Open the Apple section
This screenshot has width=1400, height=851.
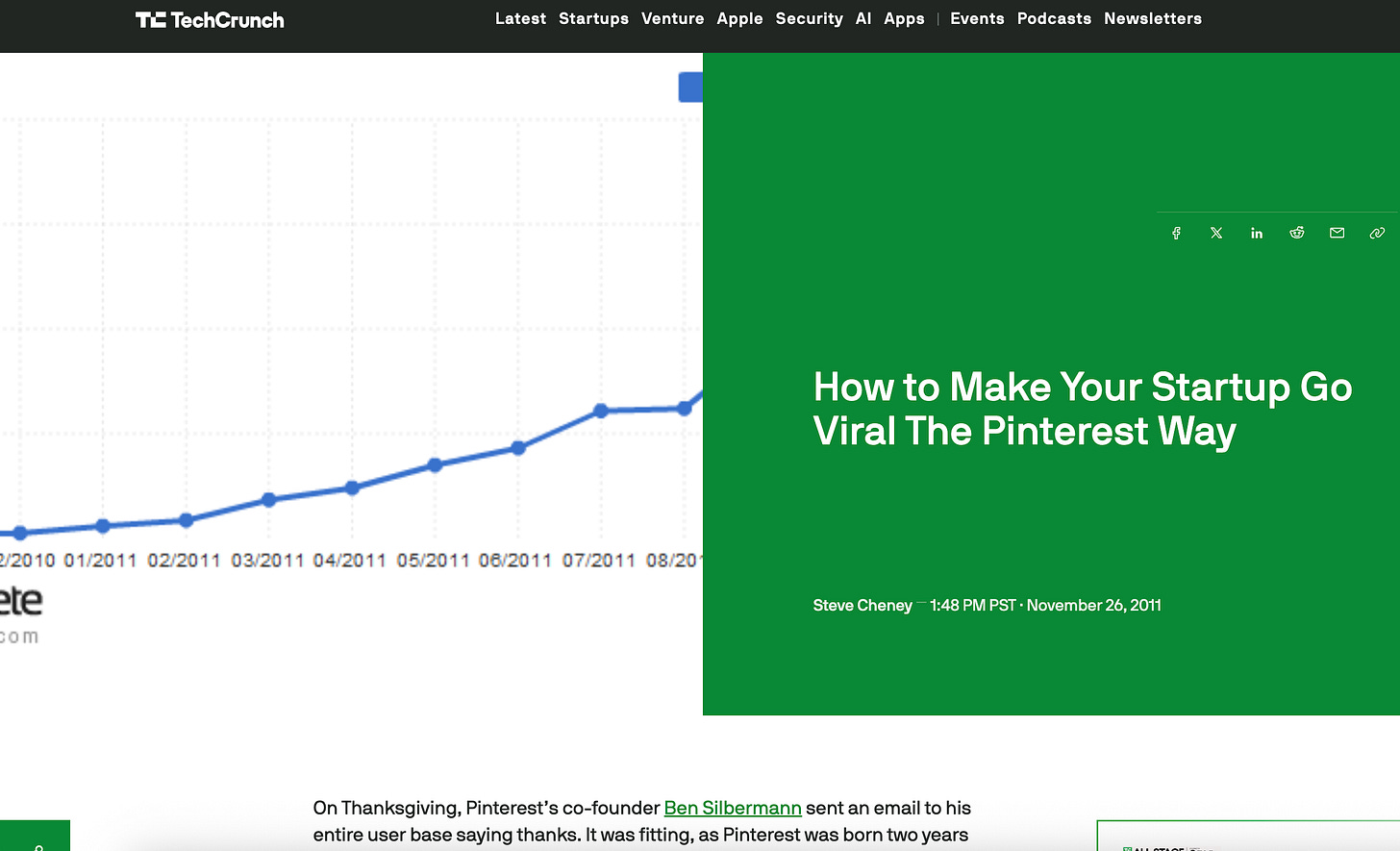(739, 18)
